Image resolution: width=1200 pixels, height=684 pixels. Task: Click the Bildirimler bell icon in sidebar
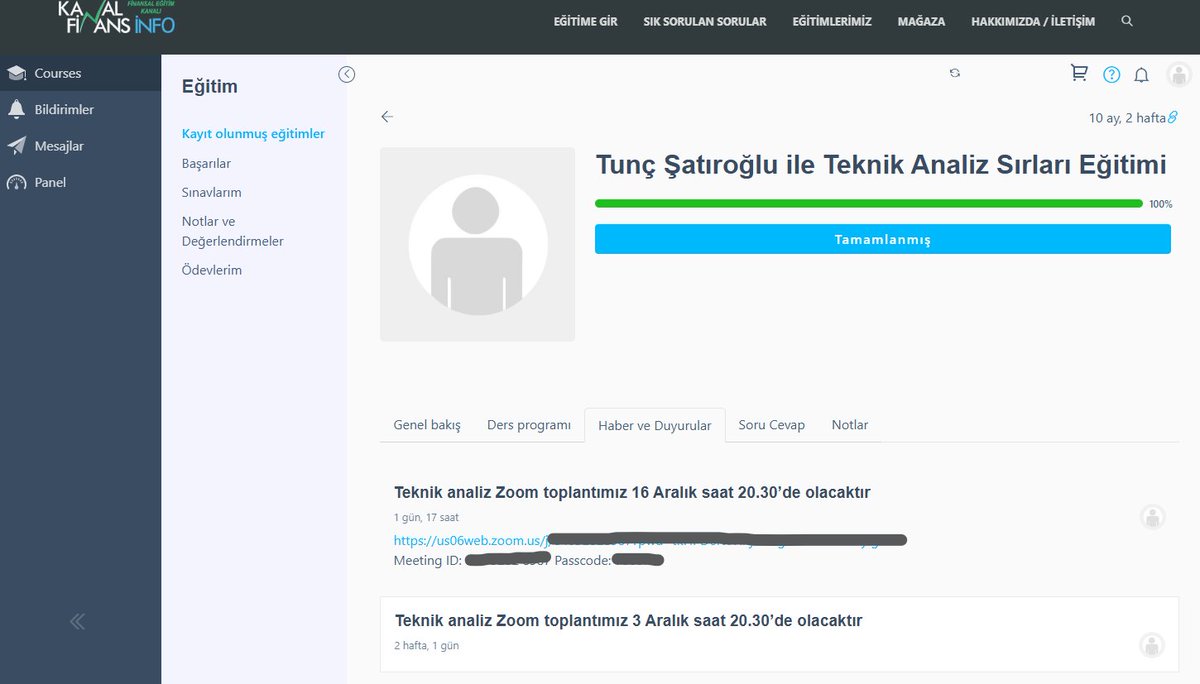click(x=16, y=109)
